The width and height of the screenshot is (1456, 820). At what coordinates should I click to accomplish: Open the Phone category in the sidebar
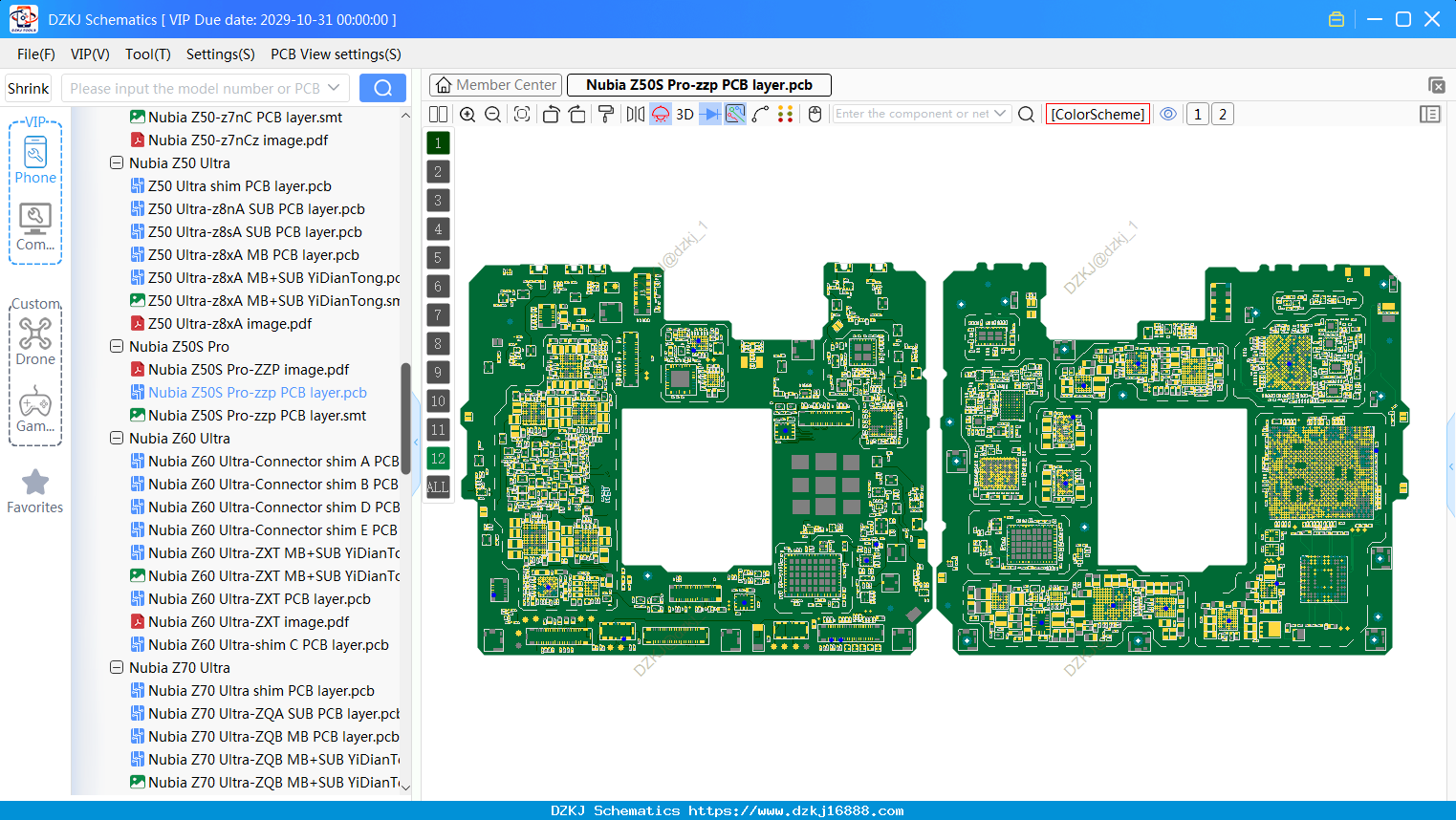point(35,161)
